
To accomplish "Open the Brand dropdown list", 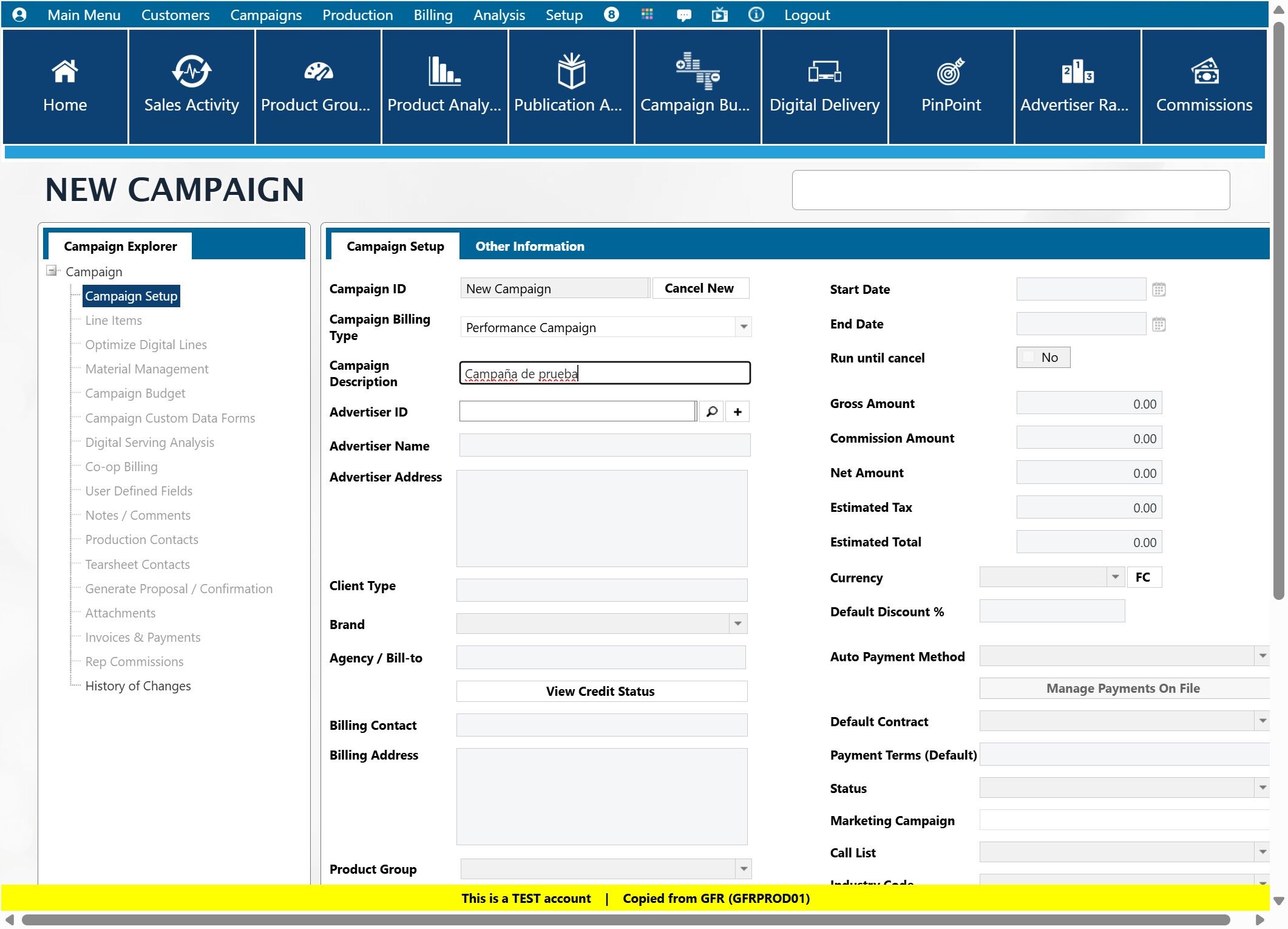I will pyautogui.click(x=737, y=624).
